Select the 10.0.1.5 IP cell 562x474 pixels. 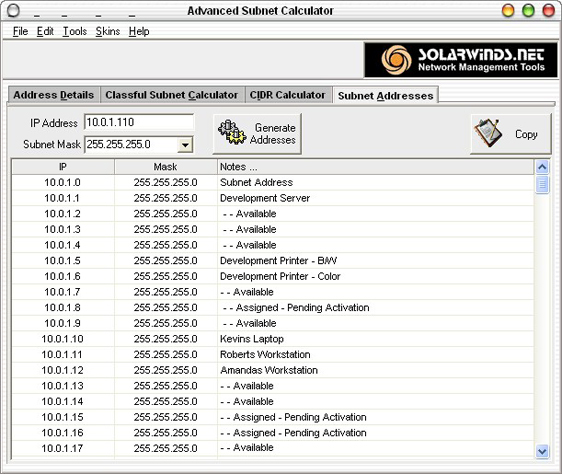pyautogui.click(x=63, y=261)
